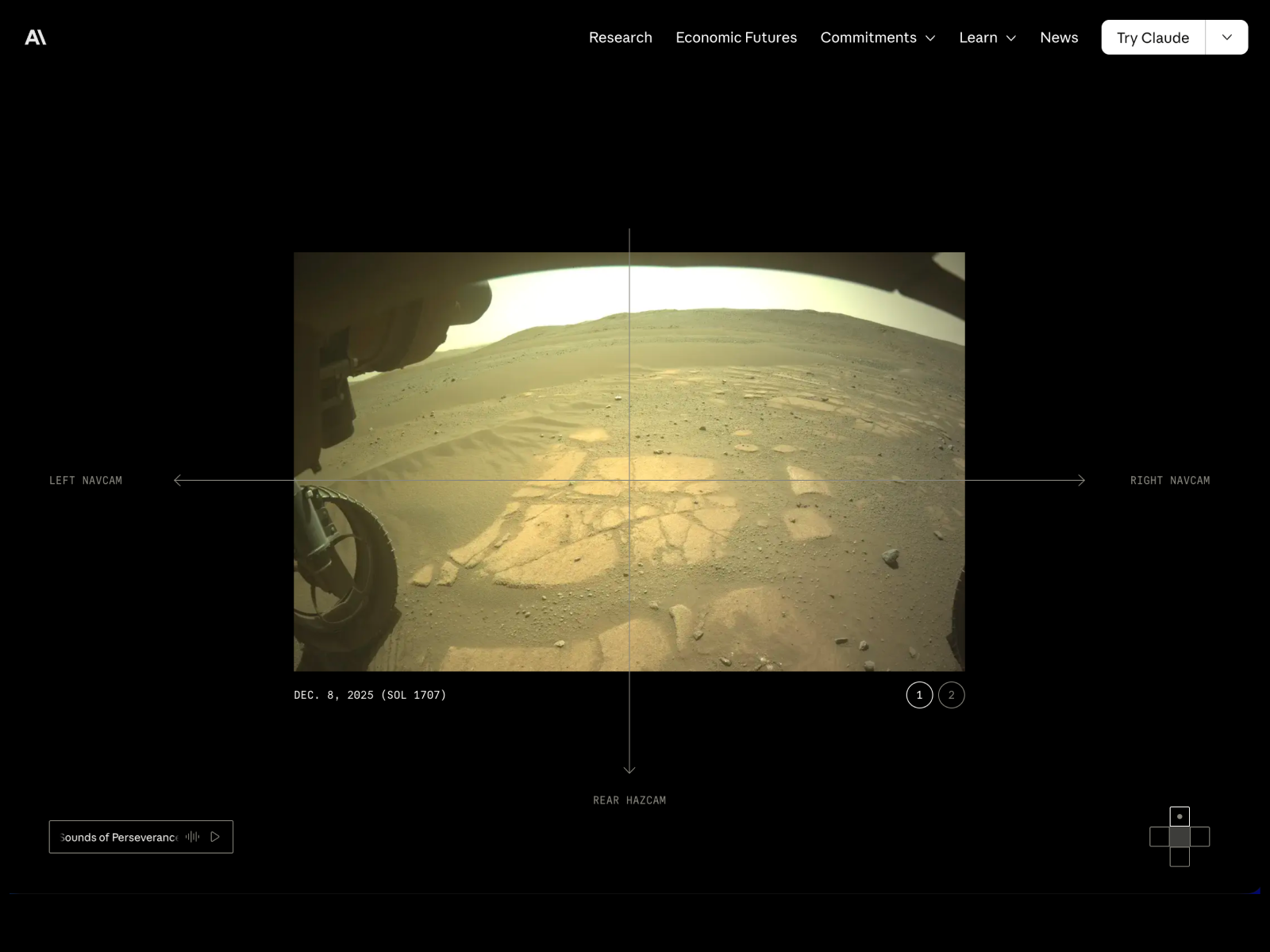
Task: Click the audio waveform icon
Action: [191, 836]
